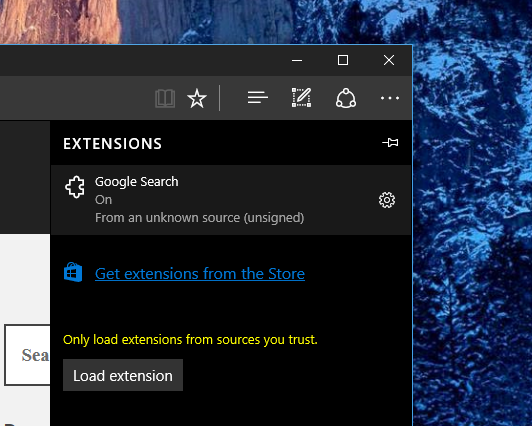Open Reading view book icon

click(x=165, y=98)
